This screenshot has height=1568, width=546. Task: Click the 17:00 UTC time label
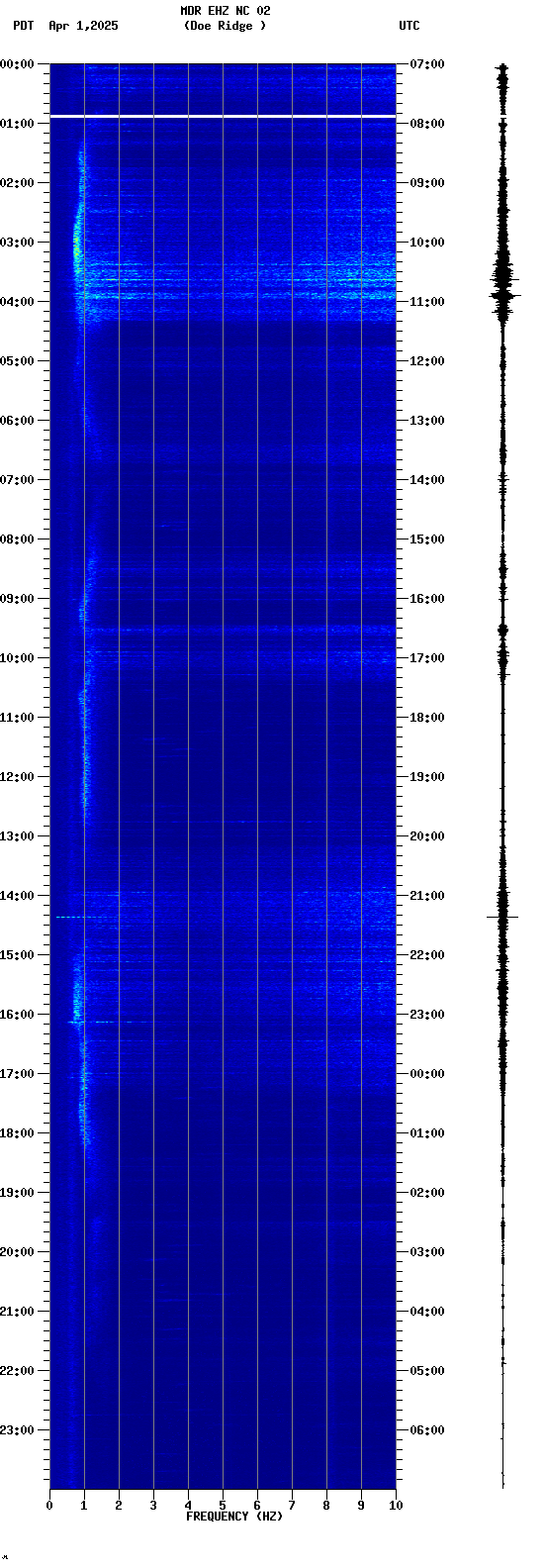[x=427, y=658]
